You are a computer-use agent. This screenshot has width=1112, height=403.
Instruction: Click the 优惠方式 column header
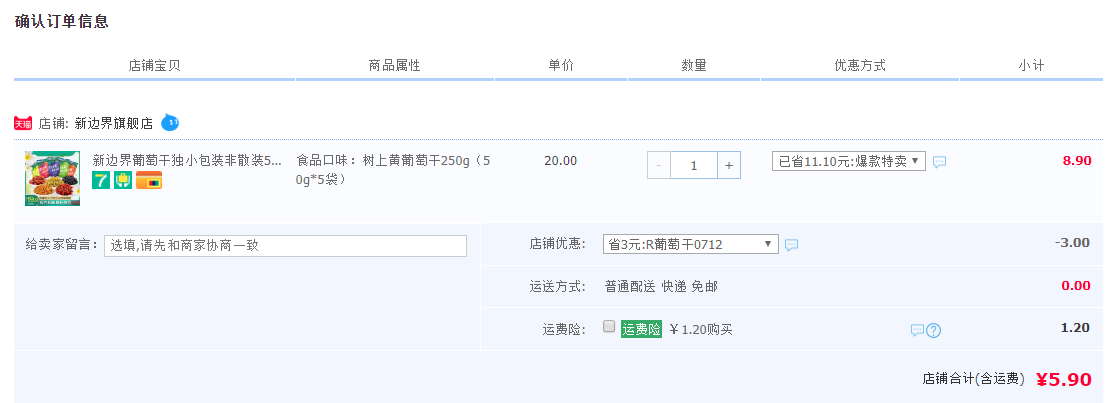(860, 65)
